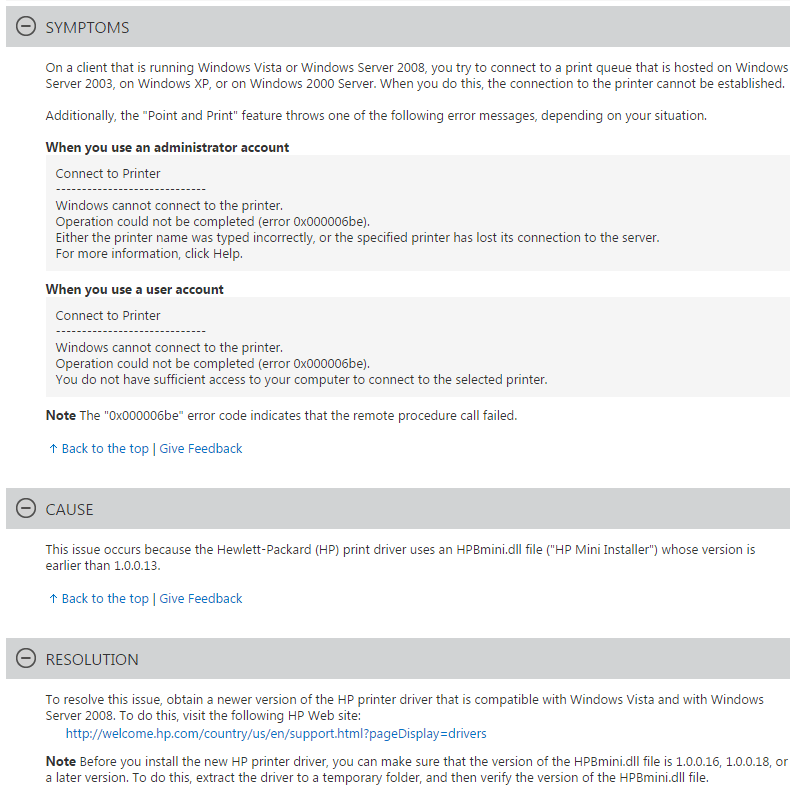Click the 'When you use a user account' heading
Screen dimensions: 800x795
134,289
